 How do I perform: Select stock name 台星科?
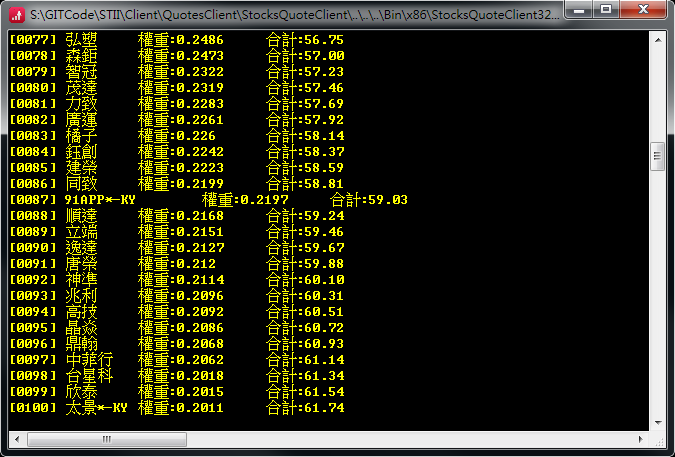(90, 376)
